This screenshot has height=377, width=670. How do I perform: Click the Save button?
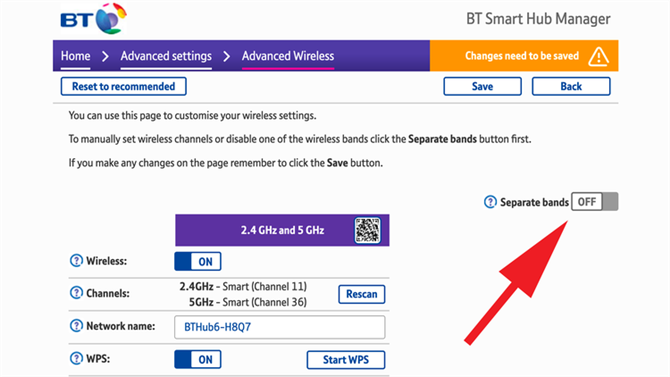click(482, 86)
